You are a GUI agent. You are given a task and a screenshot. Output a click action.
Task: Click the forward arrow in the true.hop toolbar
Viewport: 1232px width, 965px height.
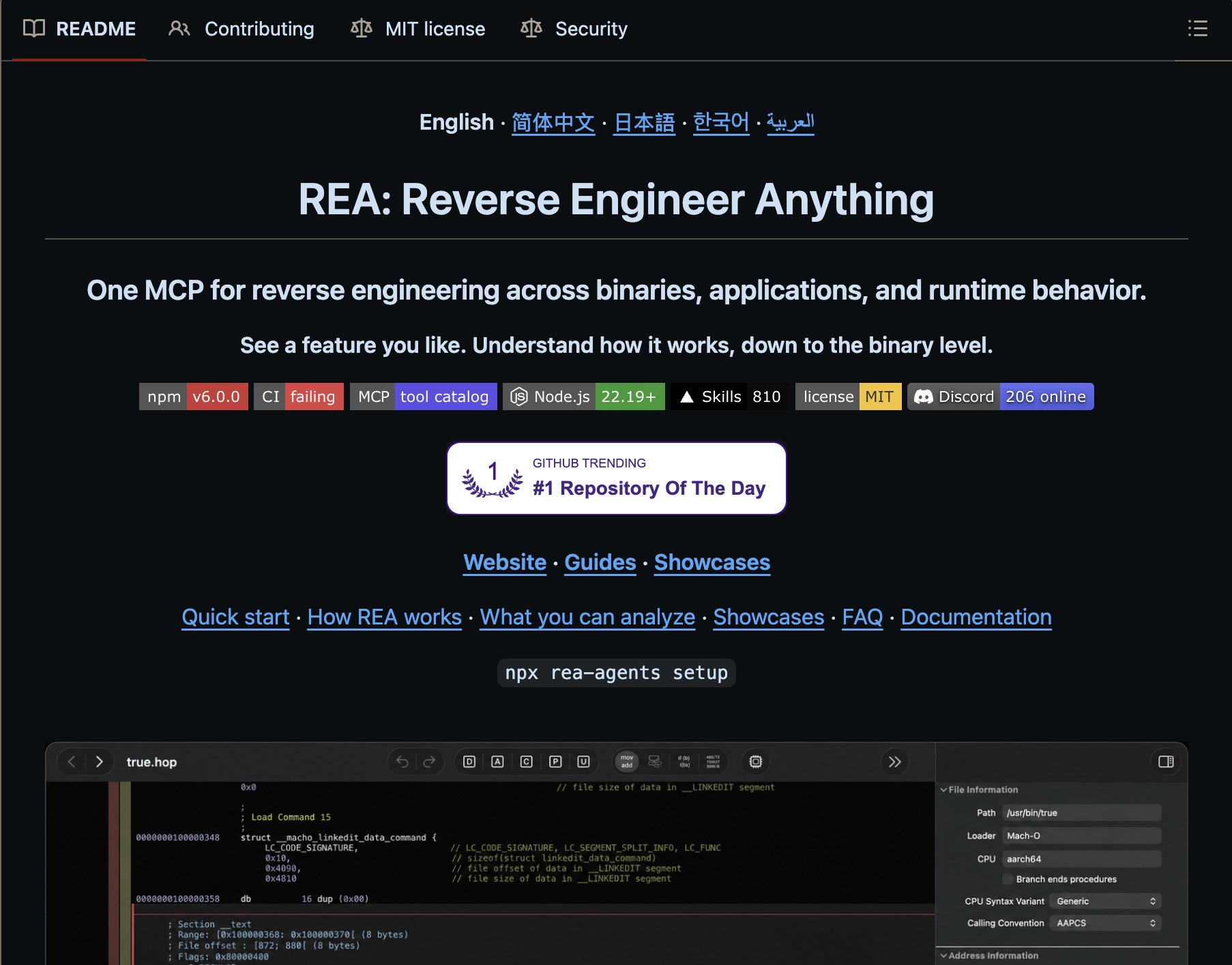click(99, 762)
